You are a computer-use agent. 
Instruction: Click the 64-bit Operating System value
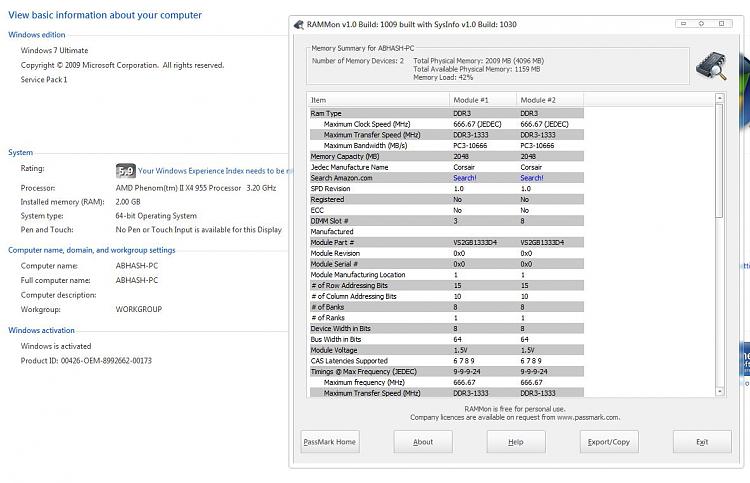(156, 216)
